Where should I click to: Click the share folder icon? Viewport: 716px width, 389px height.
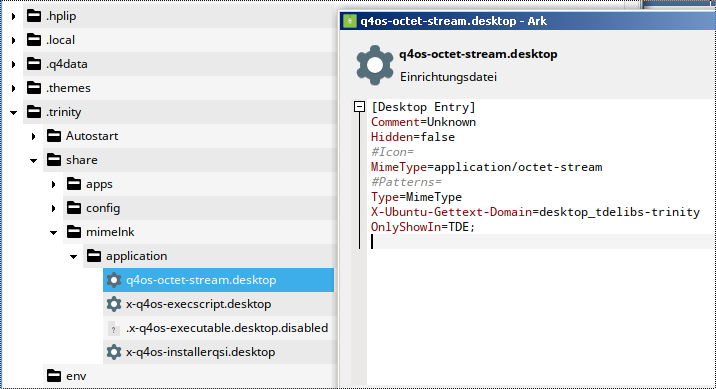click(54, 160)
